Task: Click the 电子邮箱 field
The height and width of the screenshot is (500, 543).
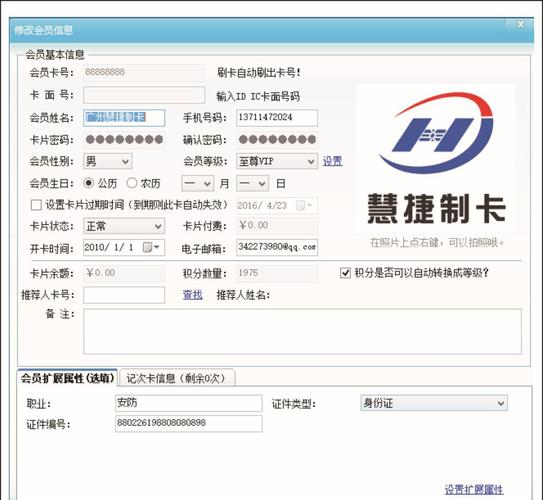Action: coord(277,247)
